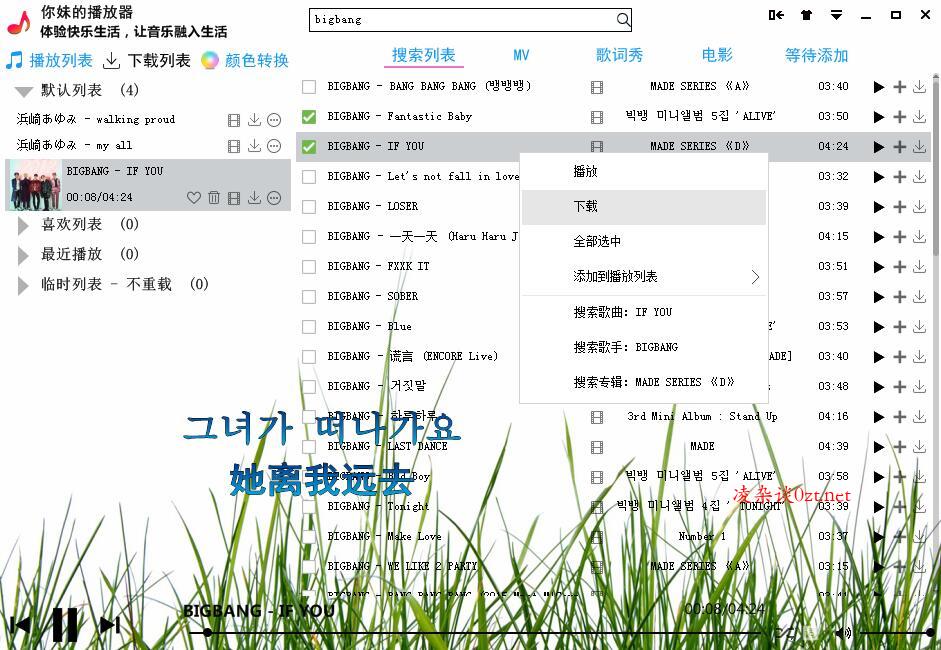941x650 pixels.
Task: Check the Blue checkbox
Action: [x=309, y=327]
